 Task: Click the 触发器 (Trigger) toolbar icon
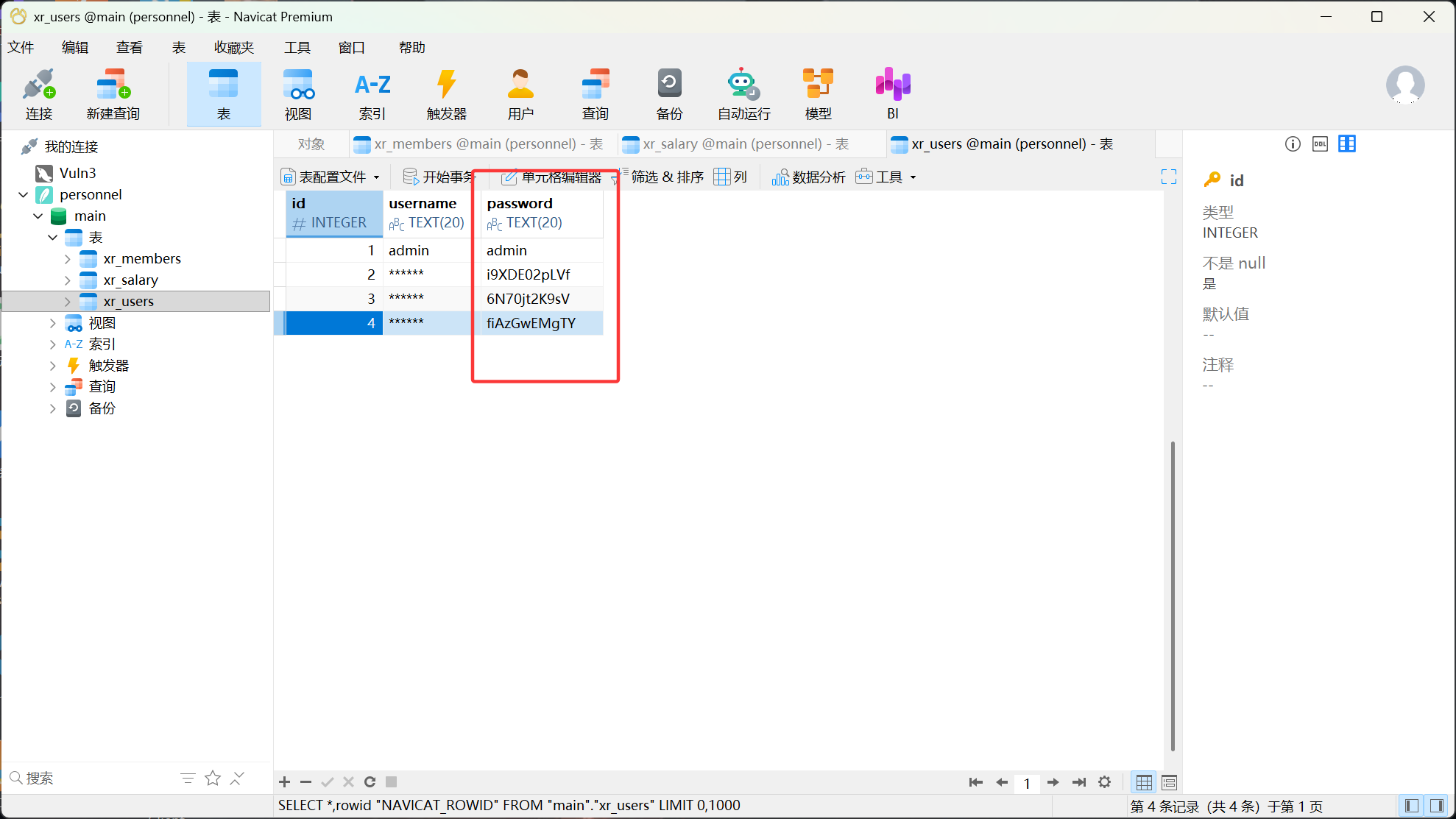(446, 93)
